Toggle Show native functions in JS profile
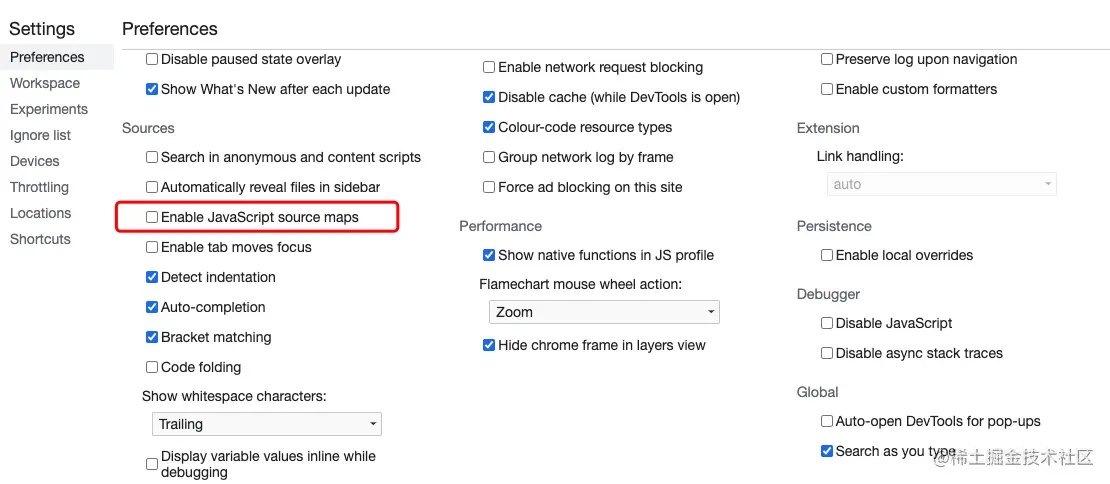This screenshot has height=484, width=1110. (x=489, y=255)
